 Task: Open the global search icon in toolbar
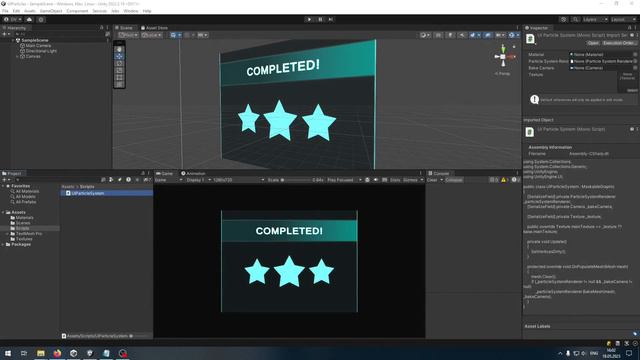pyautogui.click(x=575, y=19)
